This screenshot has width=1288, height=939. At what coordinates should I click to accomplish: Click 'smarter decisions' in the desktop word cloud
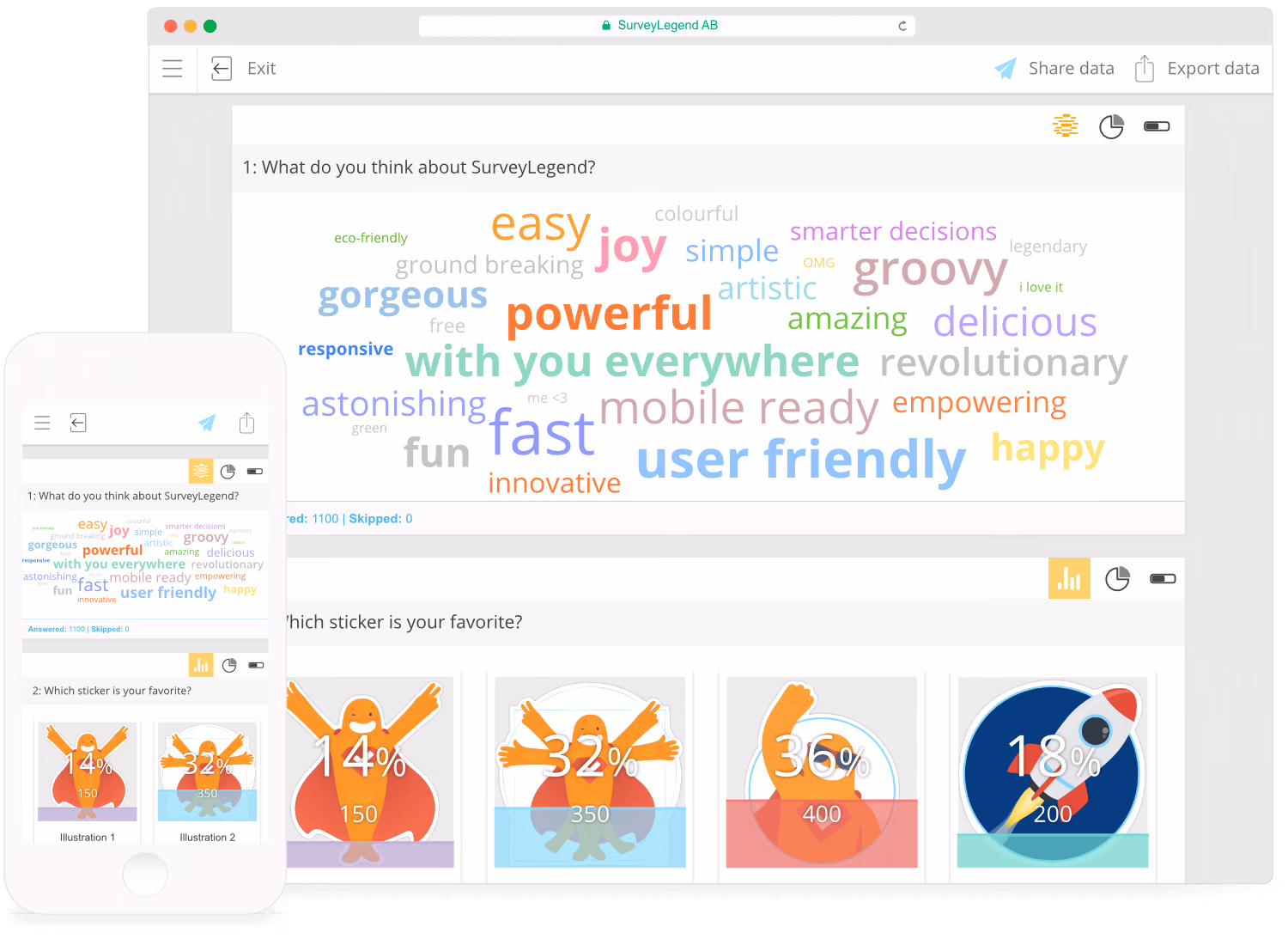(x=893, y=232)
